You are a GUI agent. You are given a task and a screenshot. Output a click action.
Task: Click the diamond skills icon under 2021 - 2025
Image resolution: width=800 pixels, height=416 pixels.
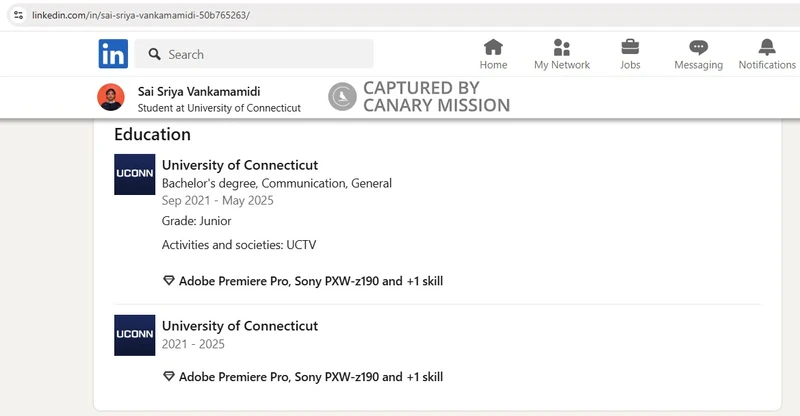(x=168, y=377)
